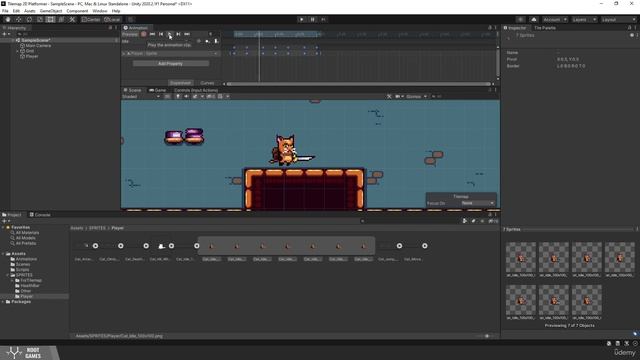Screen dimensions: 640x360
Task: Open the Assets menu
Action: click(x=30, y=11)
